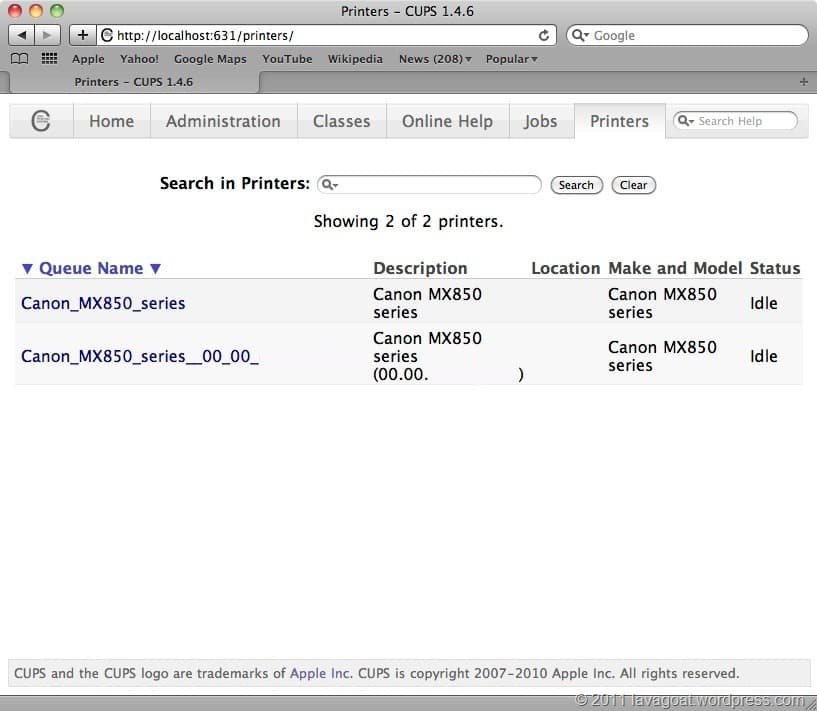Click the localhost:631 address bar

pyautogui.click(x=320, y=35)
